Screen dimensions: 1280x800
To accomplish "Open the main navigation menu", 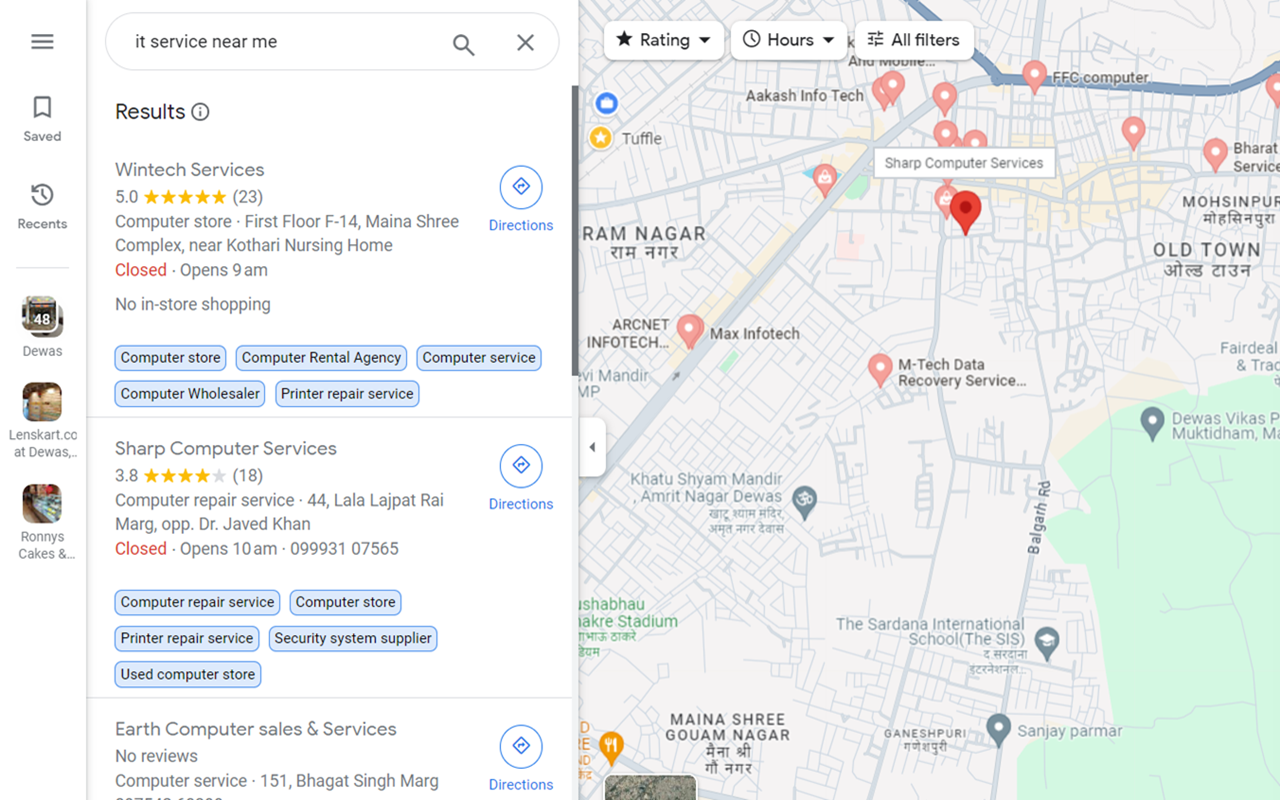I will (42, 41).
